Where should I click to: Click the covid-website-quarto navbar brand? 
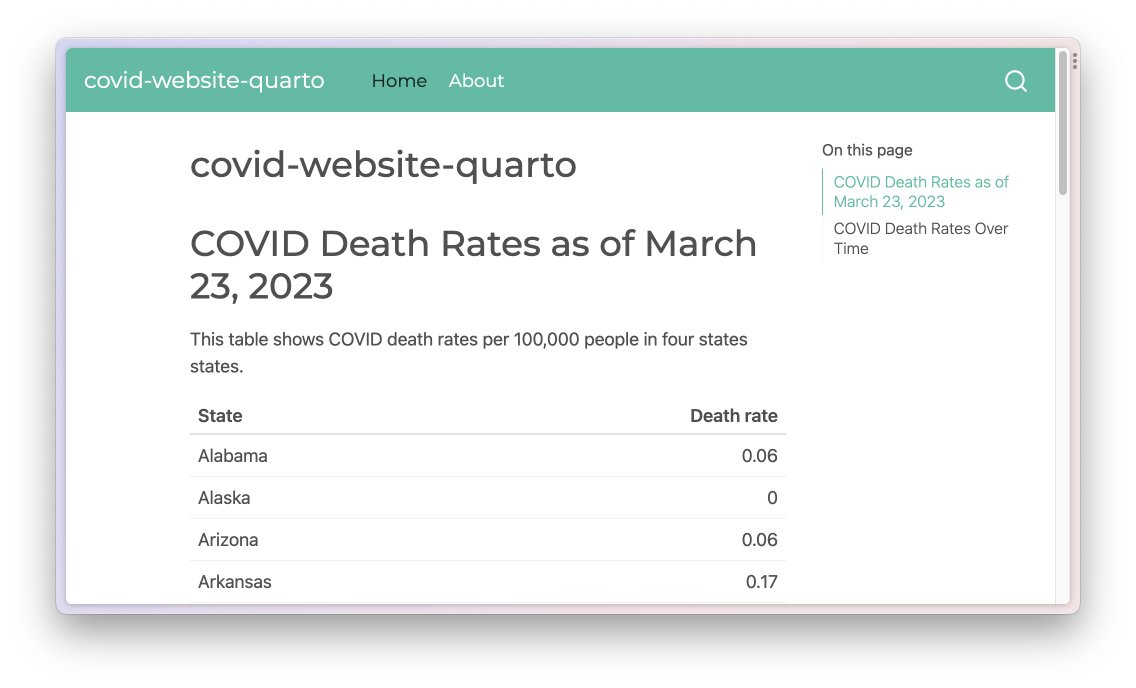click(204, 81)
